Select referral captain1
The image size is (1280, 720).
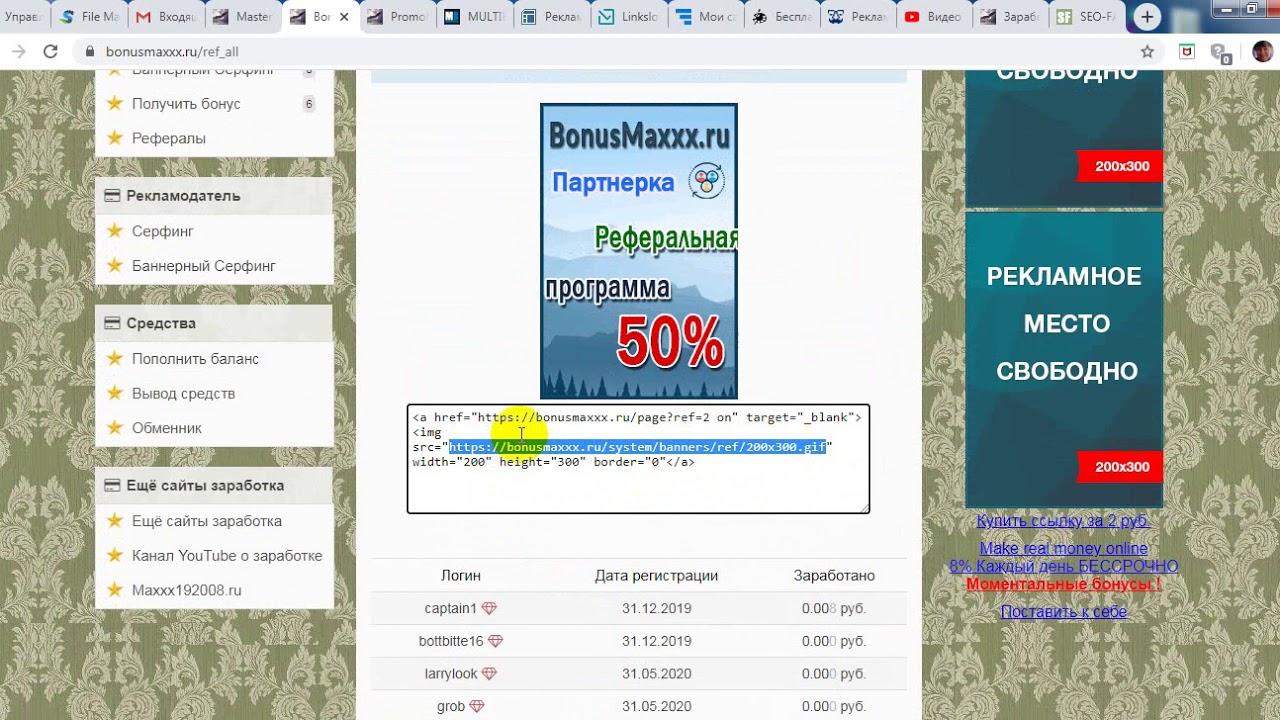coord(450,609)
